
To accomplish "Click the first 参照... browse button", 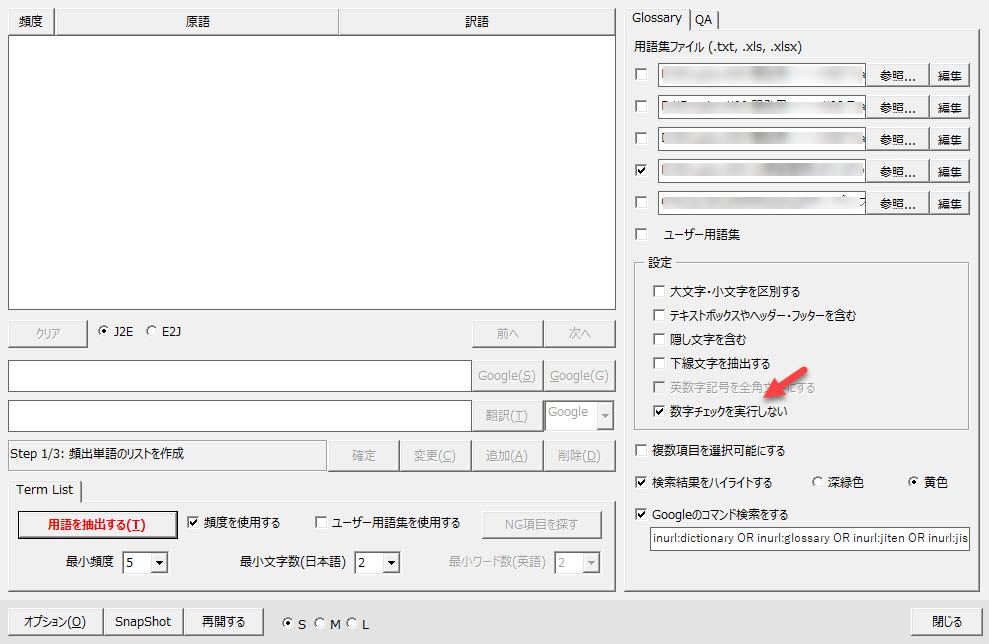I will click(x=897, y=75).
